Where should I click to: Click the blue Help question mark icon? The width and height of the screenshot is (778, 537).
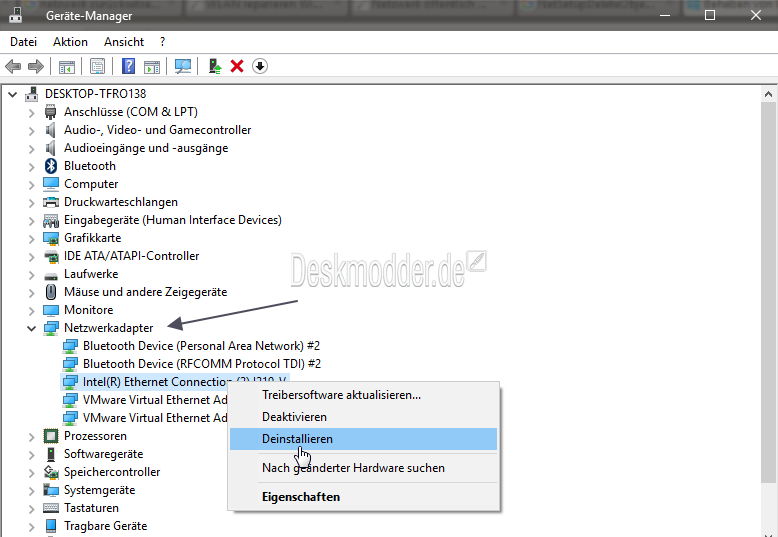129,66
